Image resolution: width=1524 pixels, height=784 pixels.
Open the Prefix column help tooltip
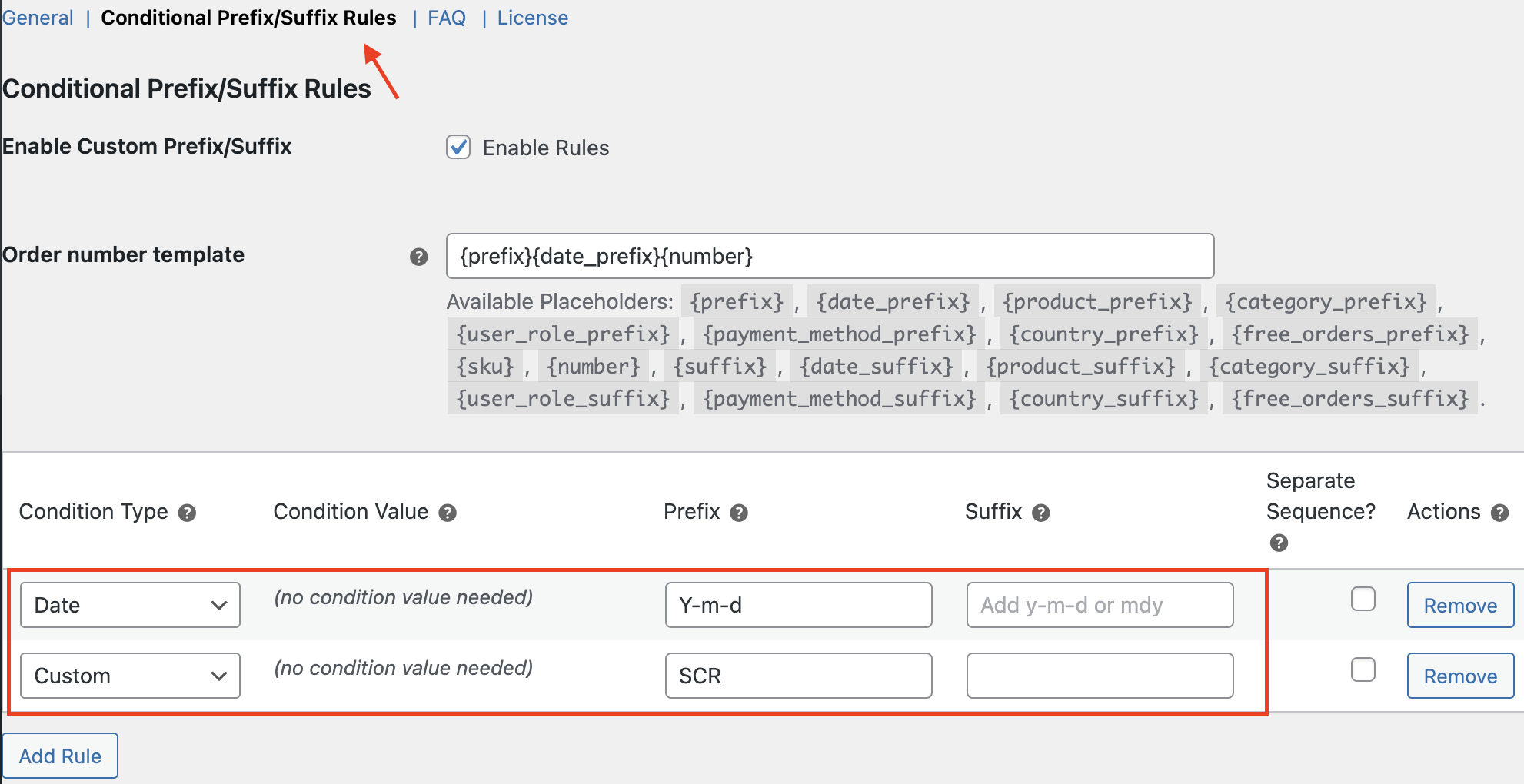740,513
